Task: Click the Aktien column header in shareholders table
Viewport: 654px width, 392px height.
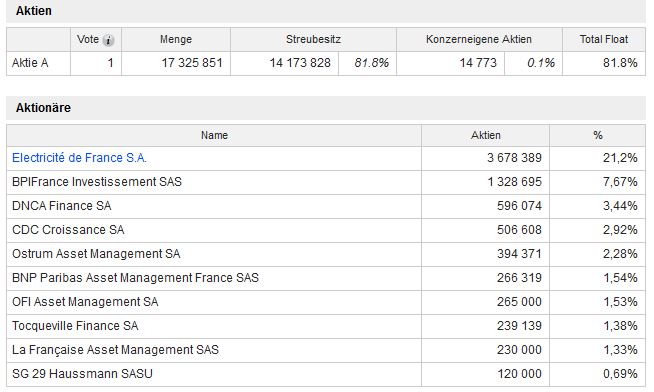Action: 485,136
